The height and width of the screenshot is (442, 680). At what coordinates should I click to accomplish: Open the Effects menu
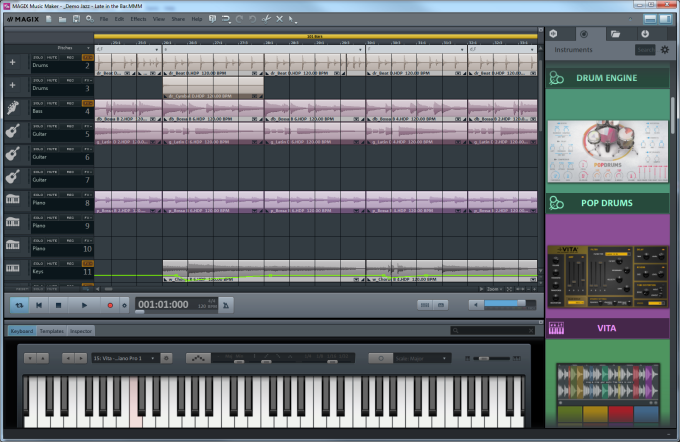[138, 19]
